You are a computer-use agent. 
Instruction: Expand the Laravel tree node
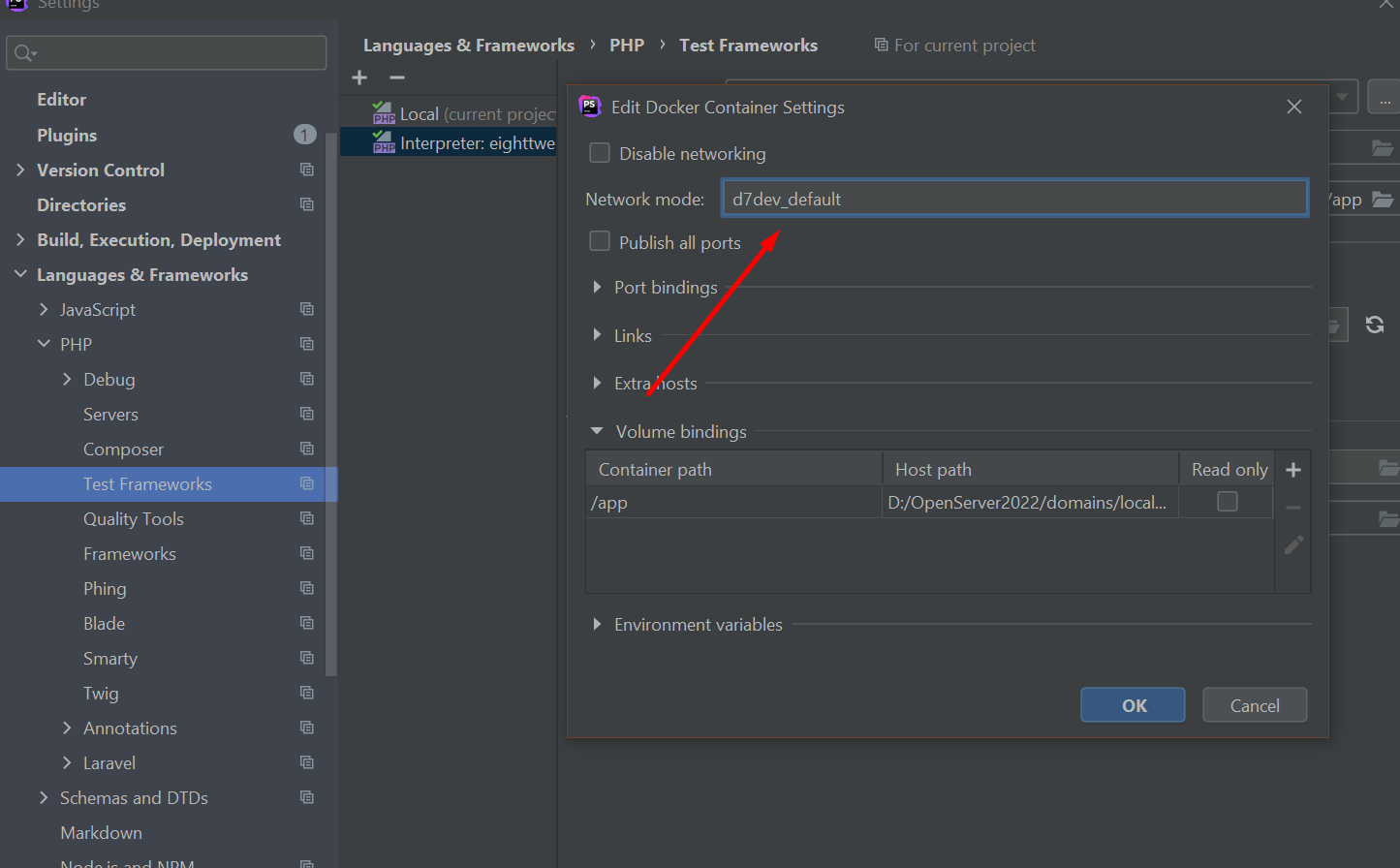[67, 762]
